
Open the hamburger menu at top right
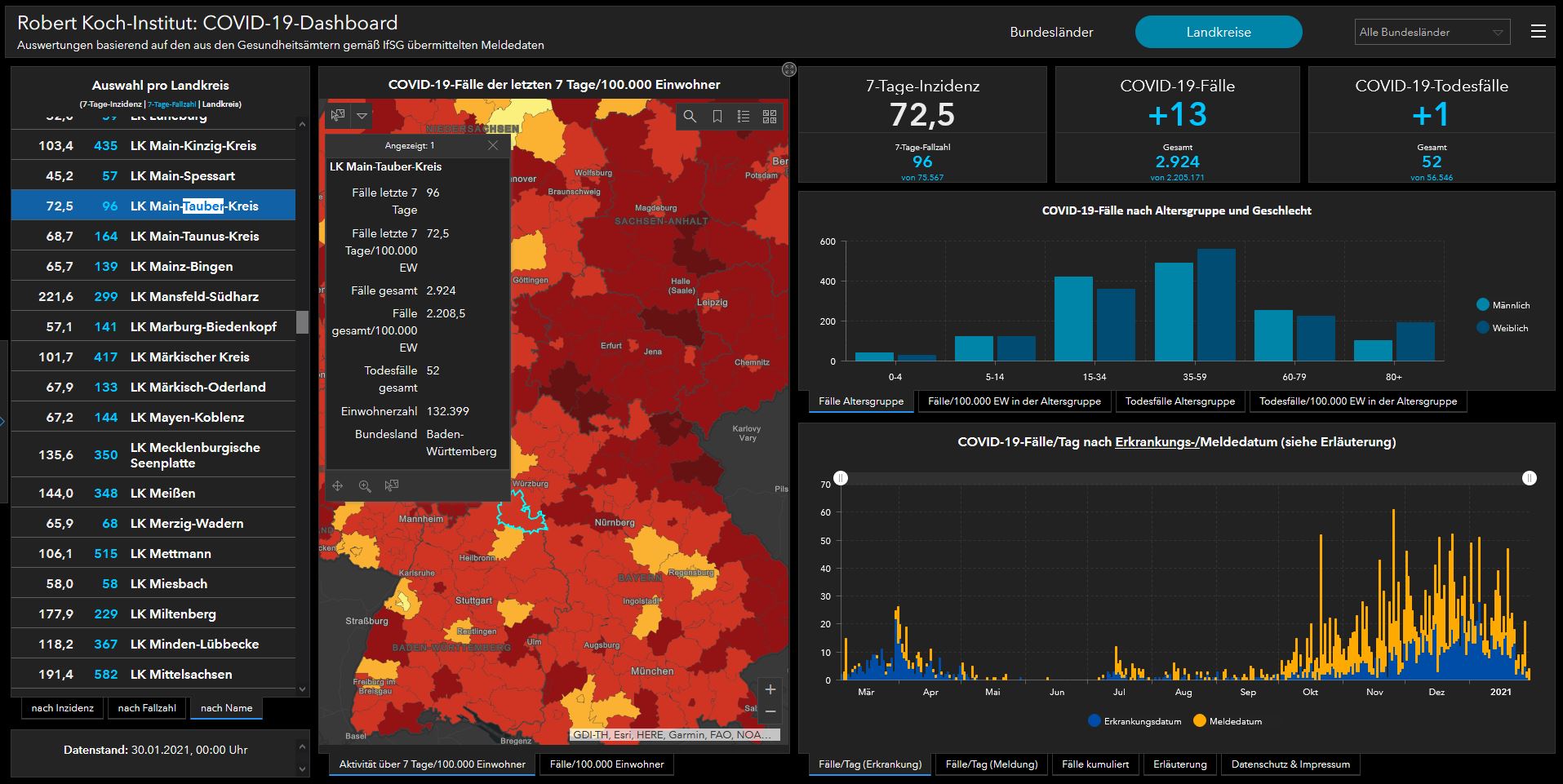pos(1538,32)
